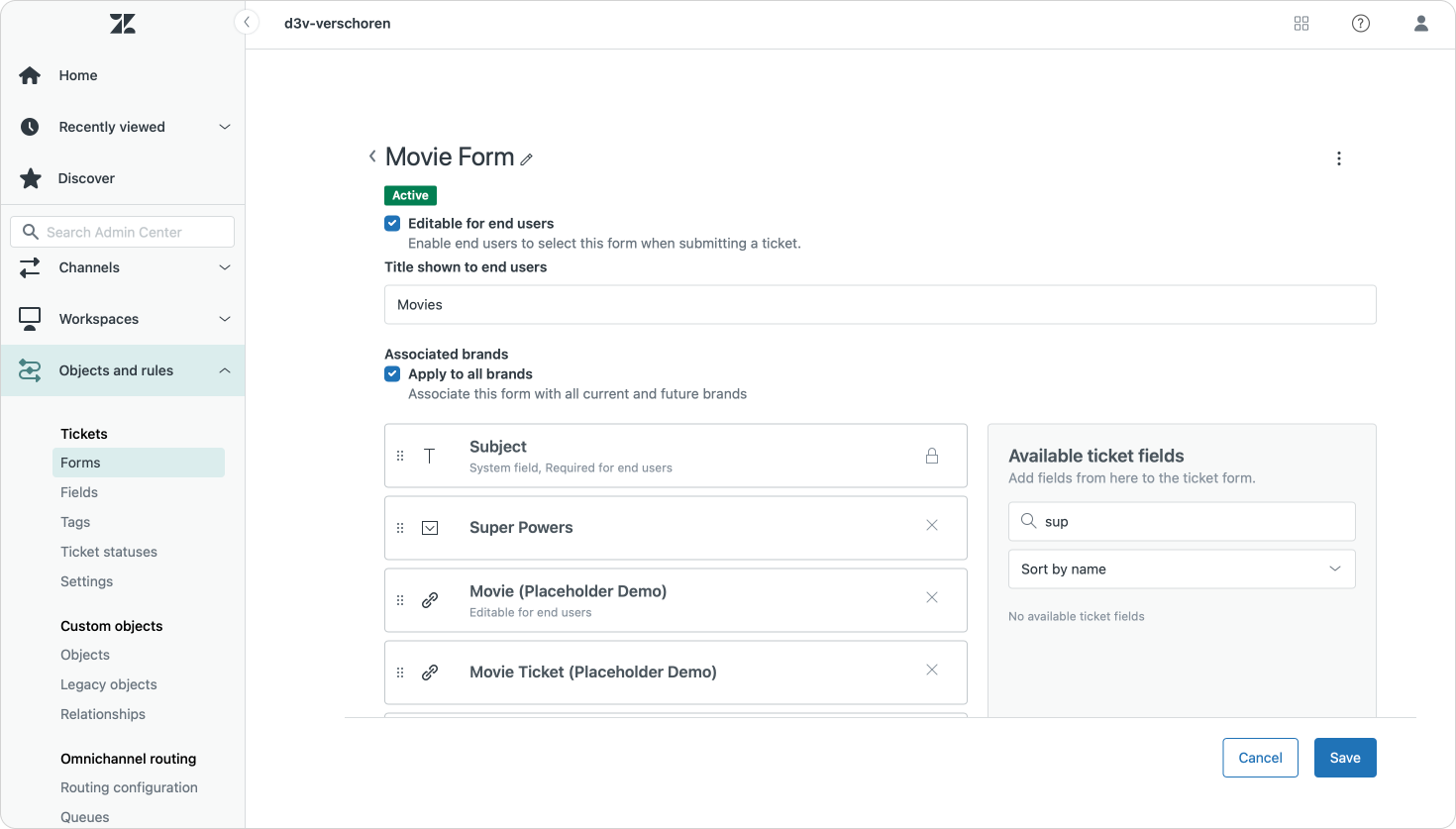Open the help question mark icon
This screenshot has width=1456, height=829.
(1361, 24)
